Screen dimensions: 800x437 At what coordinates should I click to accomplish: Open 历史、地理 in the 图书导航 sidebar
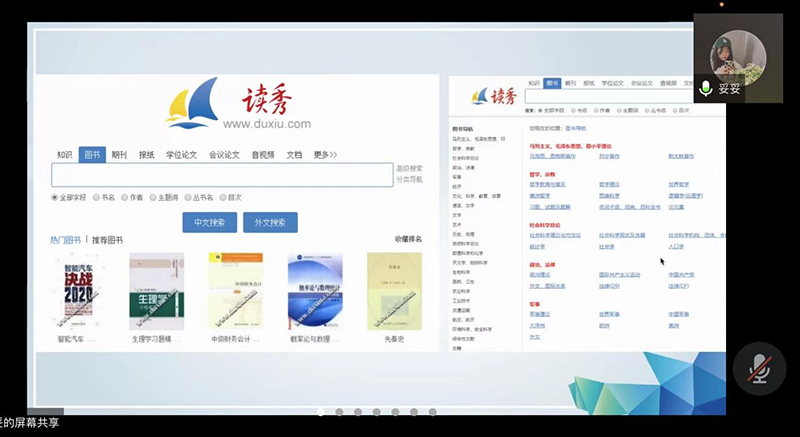463,234
